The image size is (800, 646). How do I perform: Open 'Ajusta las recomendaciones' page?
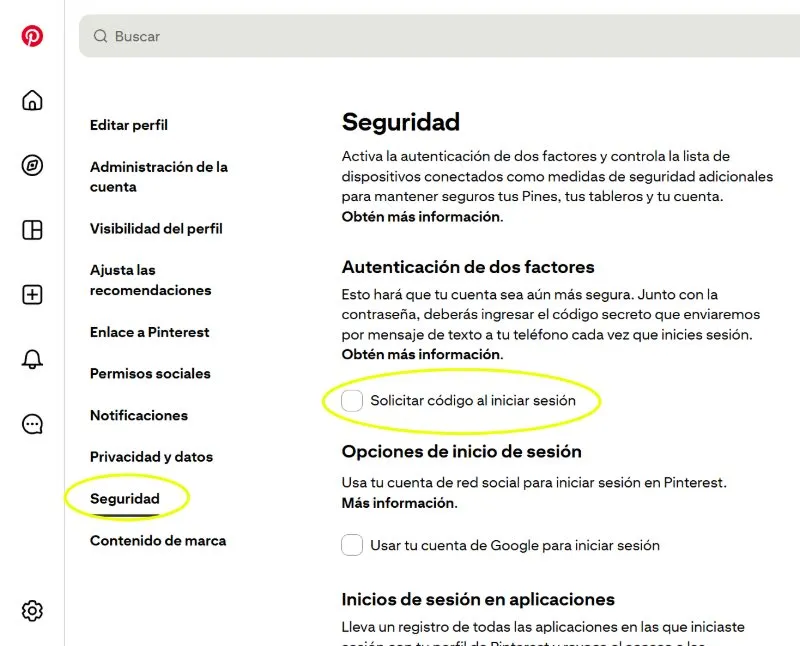[150, 280]
